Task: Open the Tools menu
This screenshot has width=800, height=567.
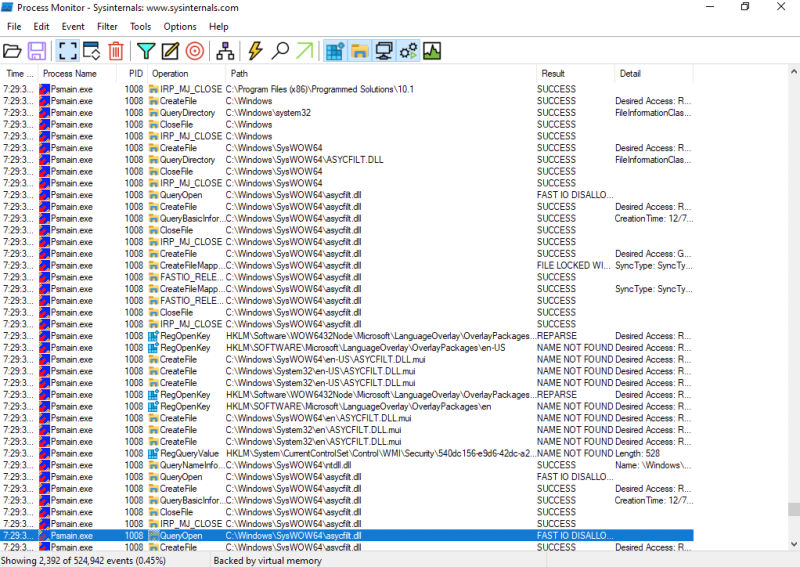Action: [x=140, y=27]
